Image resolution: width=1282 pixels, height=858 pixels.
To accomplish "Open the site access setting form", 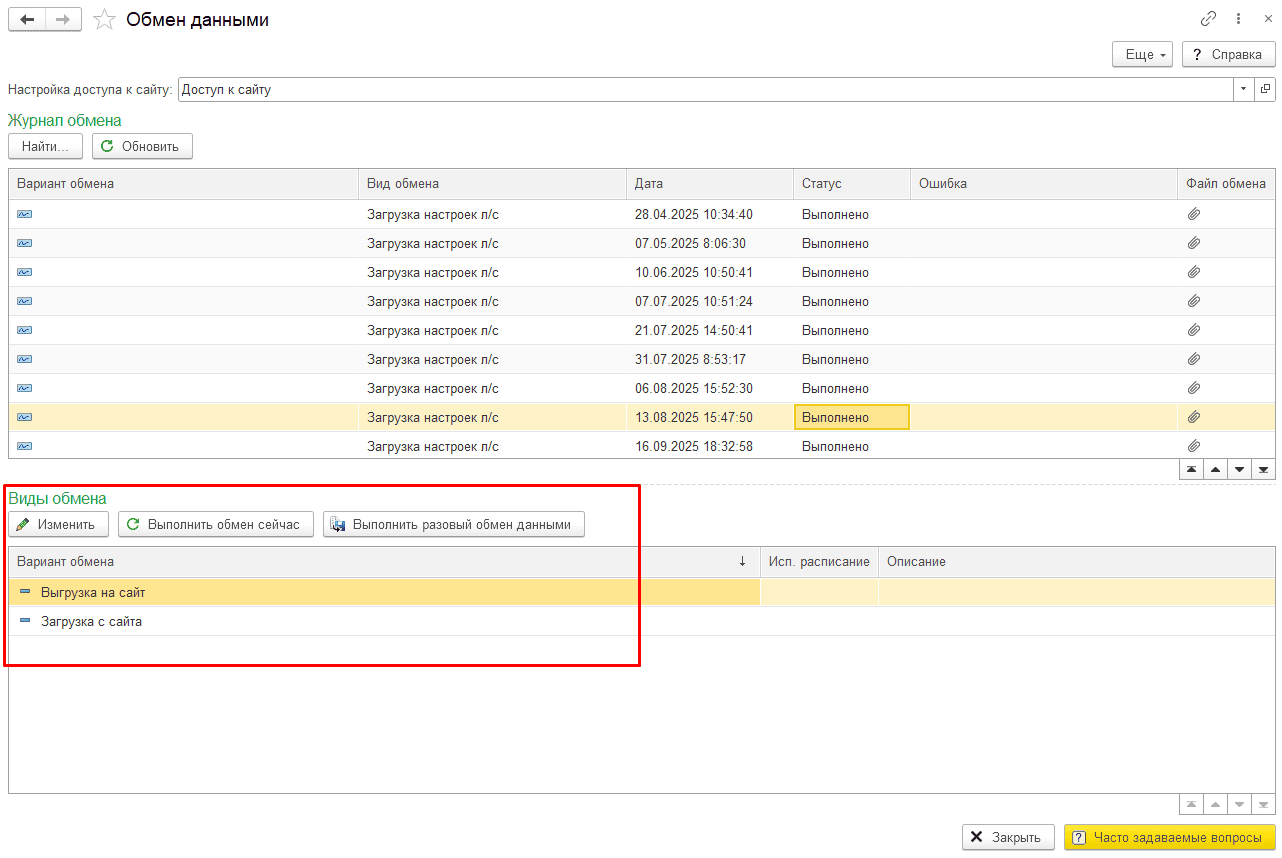I will pos(1265,89).
